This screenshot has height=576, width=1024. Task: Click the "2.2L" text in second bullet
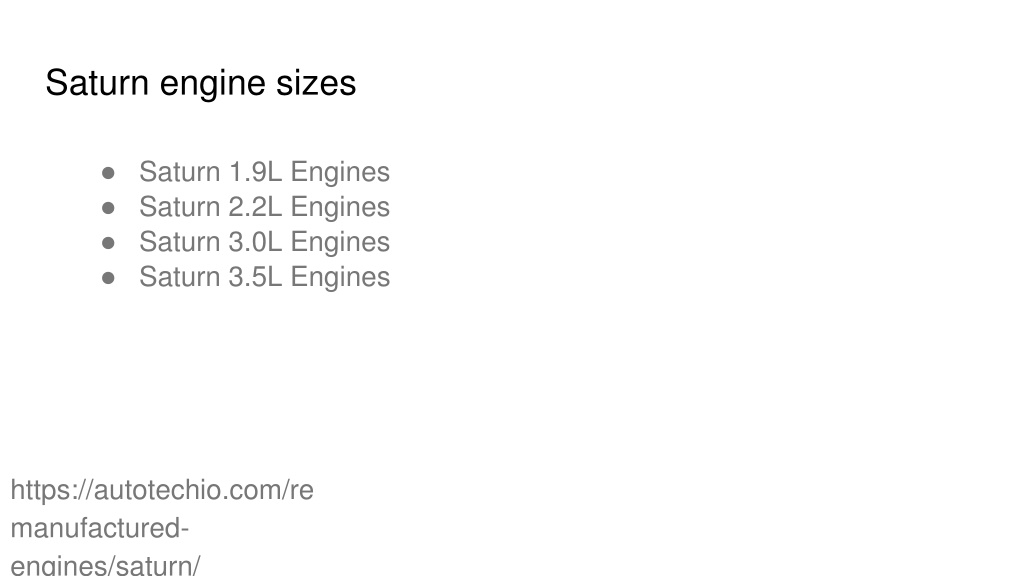pyautogui.click(x=255, y=207)
